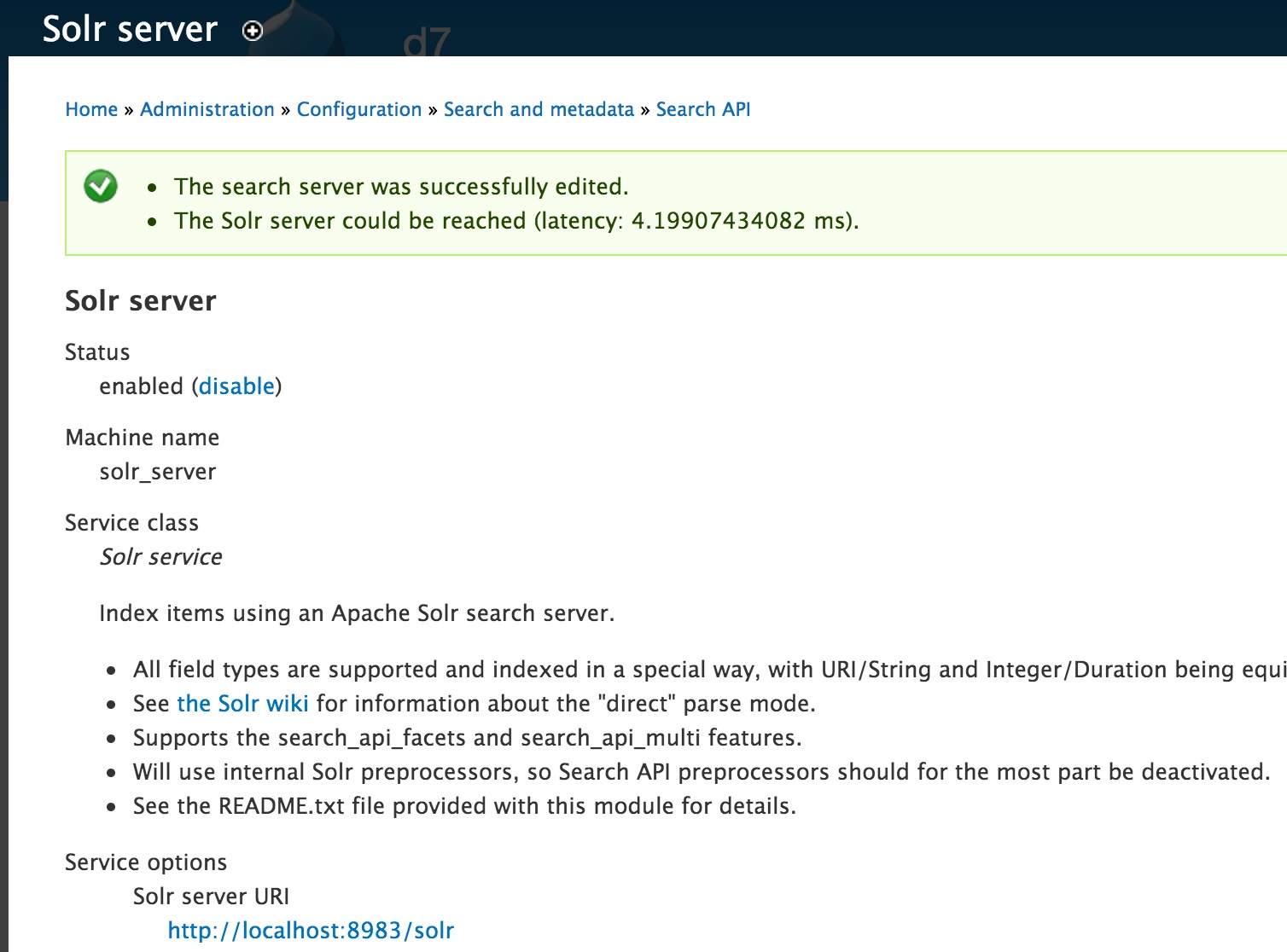Viewport: 1287px width, 952px height.
Task: Go to the Home breadcrumb link
Action: (91, 109)
